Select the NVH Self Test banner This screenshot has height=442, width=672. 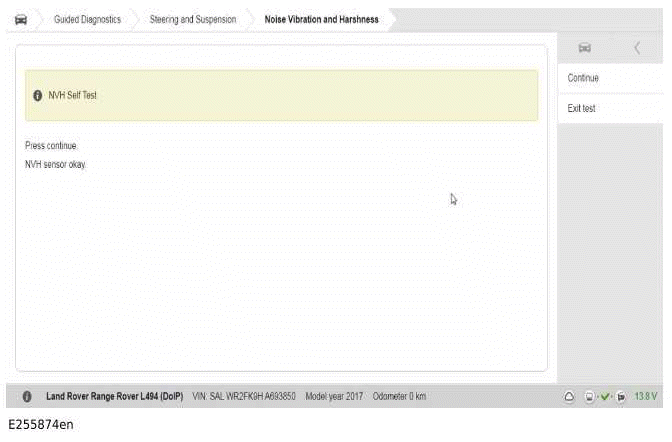281,96
